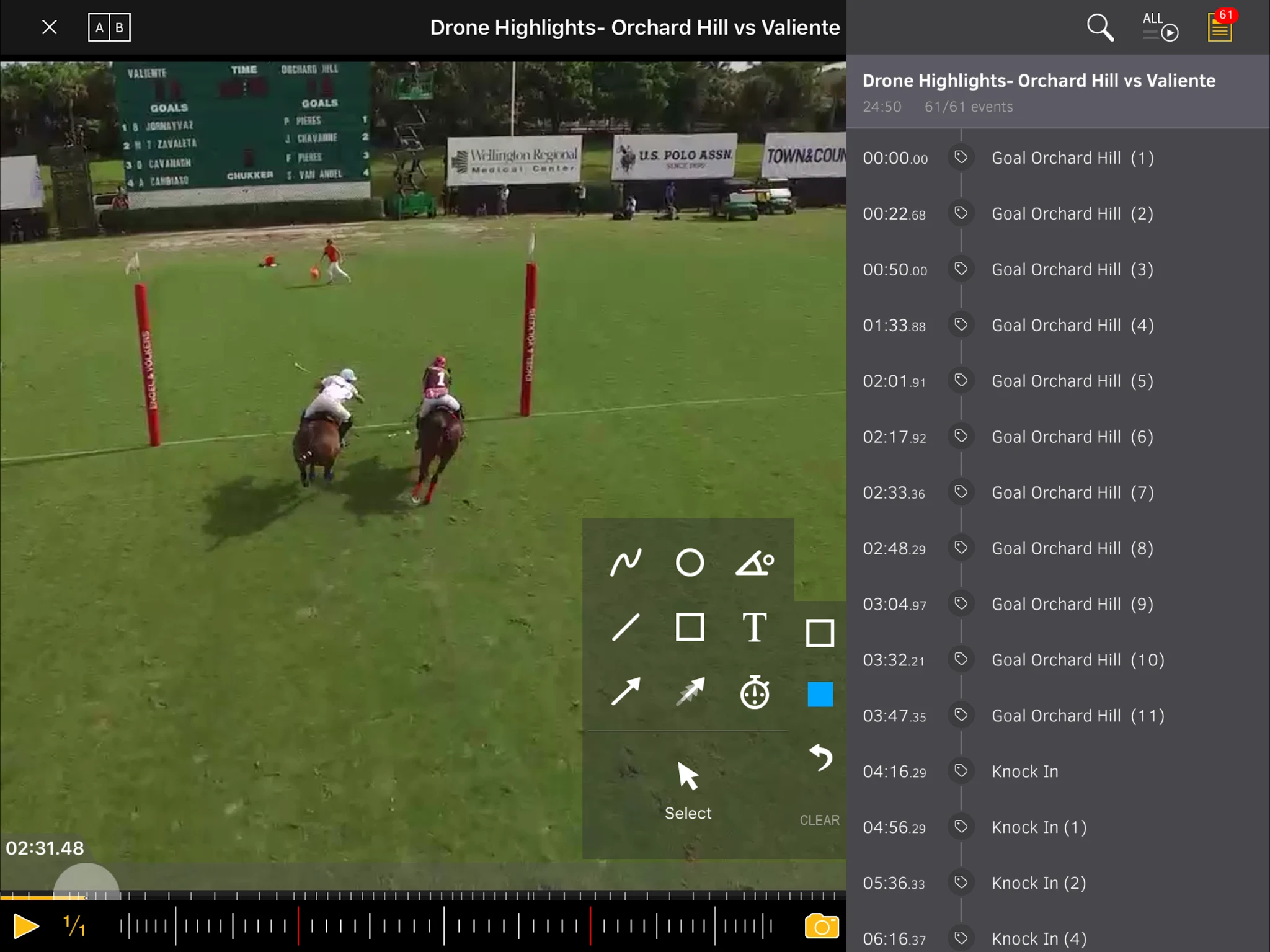Image resolution: width=1270 pixels, height=952 pixels.
Task: Open the search events magnifier
Action: coord(1100,27)
